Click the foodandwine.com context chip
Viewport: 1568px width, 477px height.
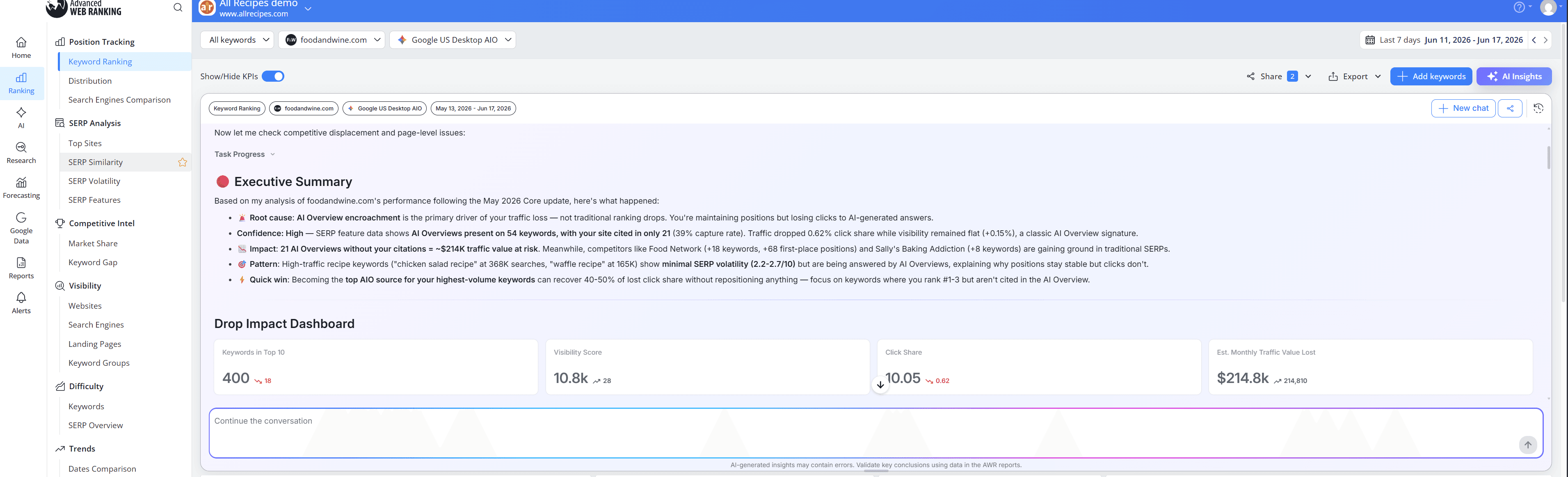click(x=304, y=108)
